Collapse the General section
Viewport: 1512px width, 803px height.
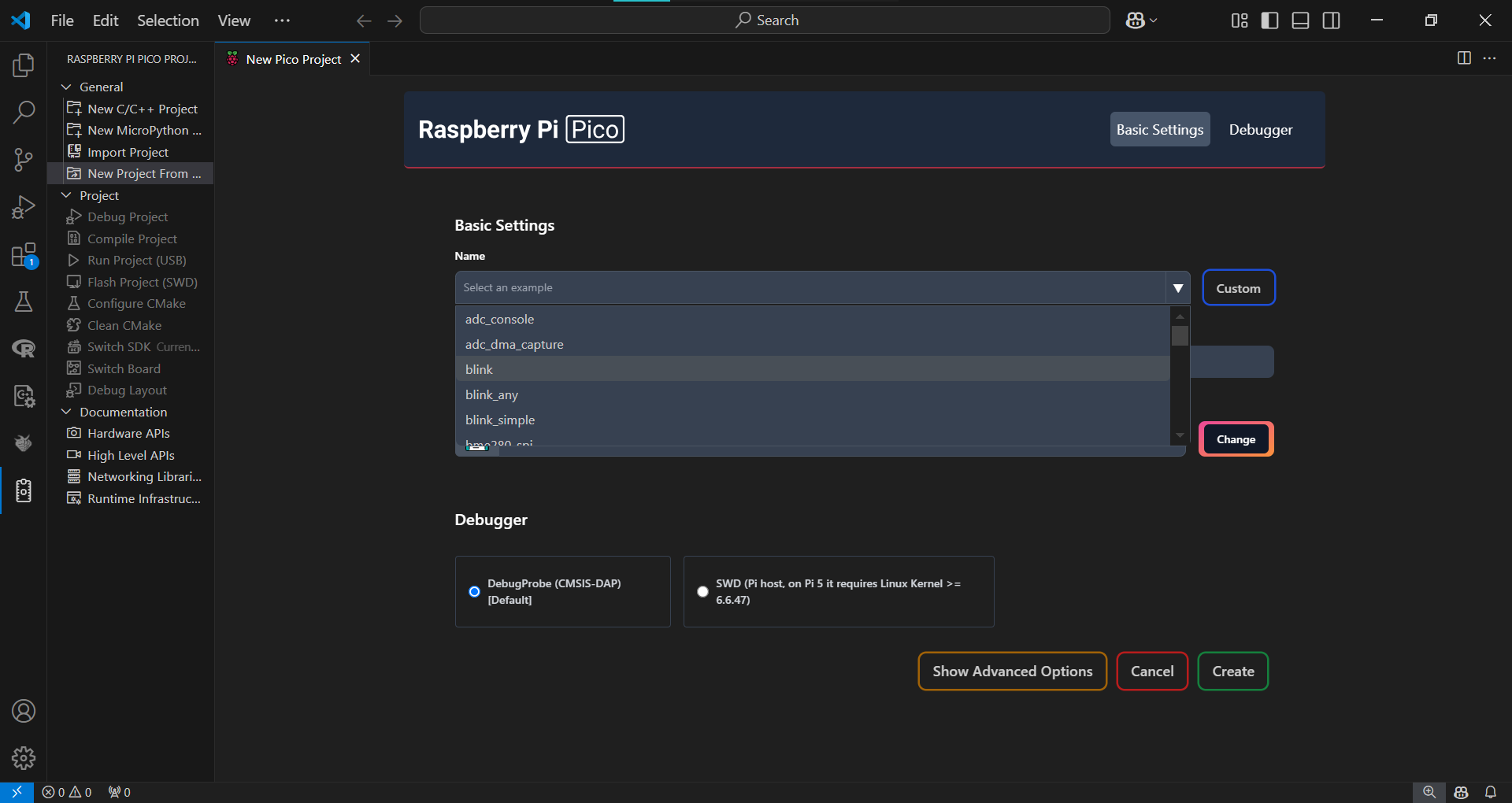tap(66, 87)
